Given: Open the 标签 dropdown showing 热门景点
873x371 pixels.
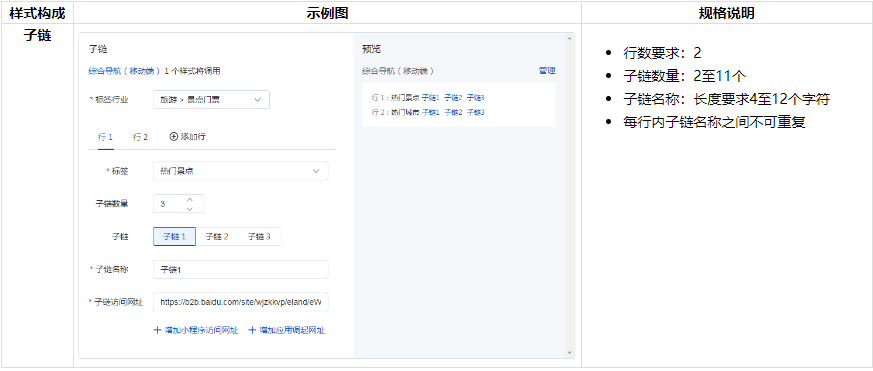Looking at the screenshot, I should (241, 171).
